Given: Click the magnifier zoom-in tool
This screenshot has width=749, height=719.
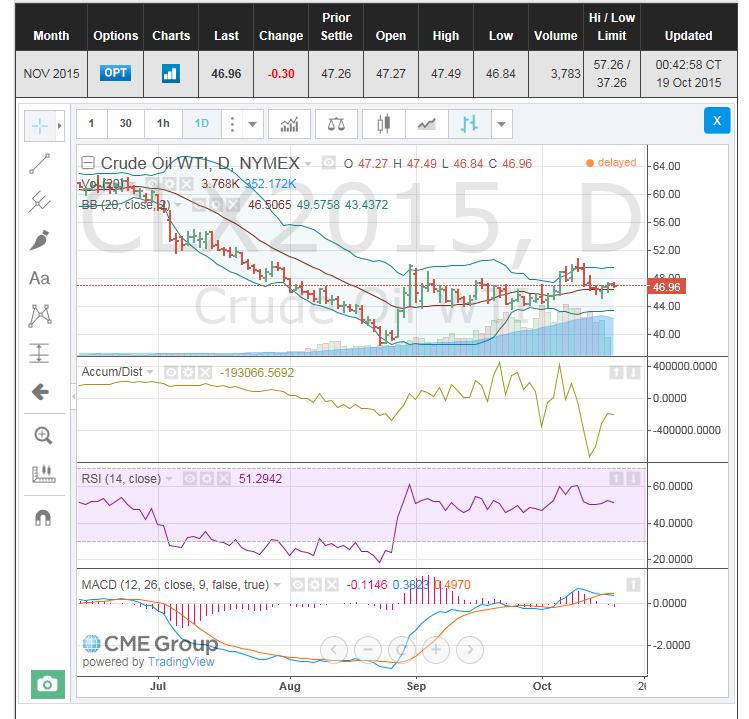Looking at the screenshot, I should point(42,435).
